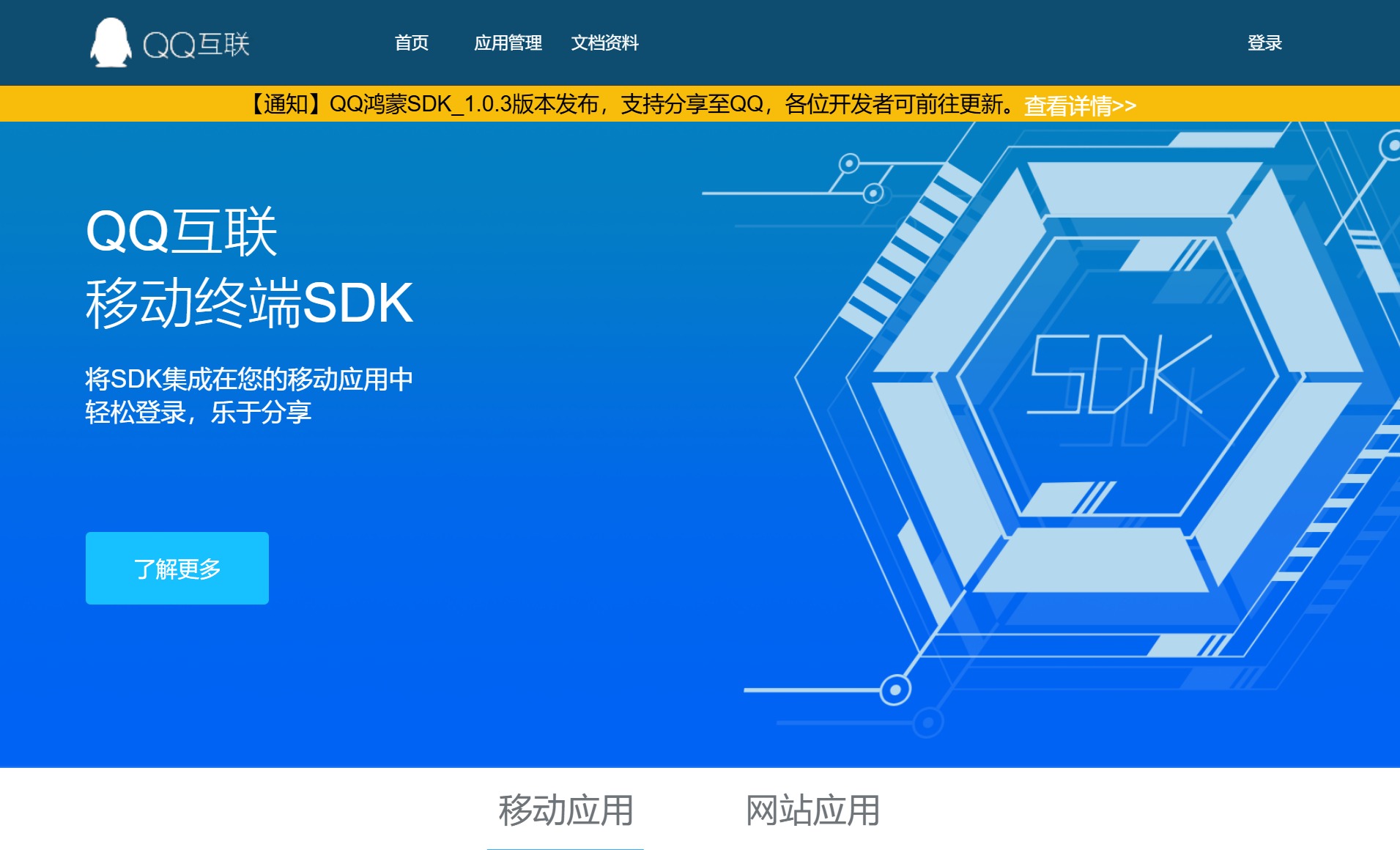Follow the 查看详情>> link in the banner
This screenshot has width=1400, height=850.
pos(1079,106)
